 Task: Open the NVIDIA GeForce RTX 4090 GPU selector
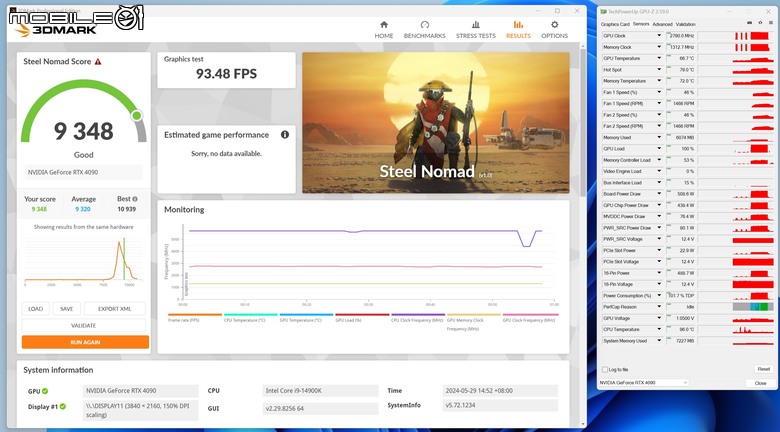tap(644, 383)
